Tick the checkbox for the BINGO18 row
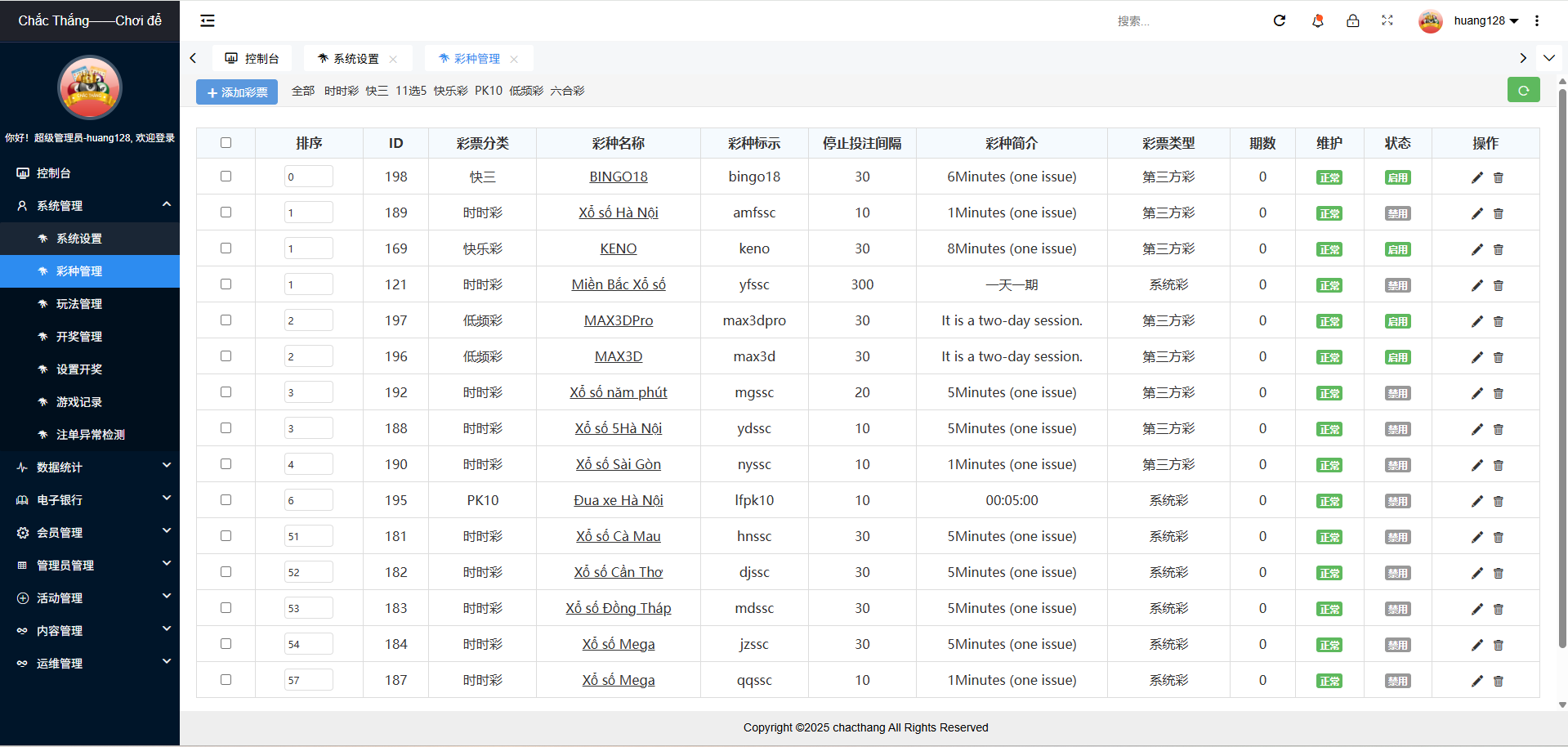The width and height of the screenshot is (1568, 747). [226, 177]
